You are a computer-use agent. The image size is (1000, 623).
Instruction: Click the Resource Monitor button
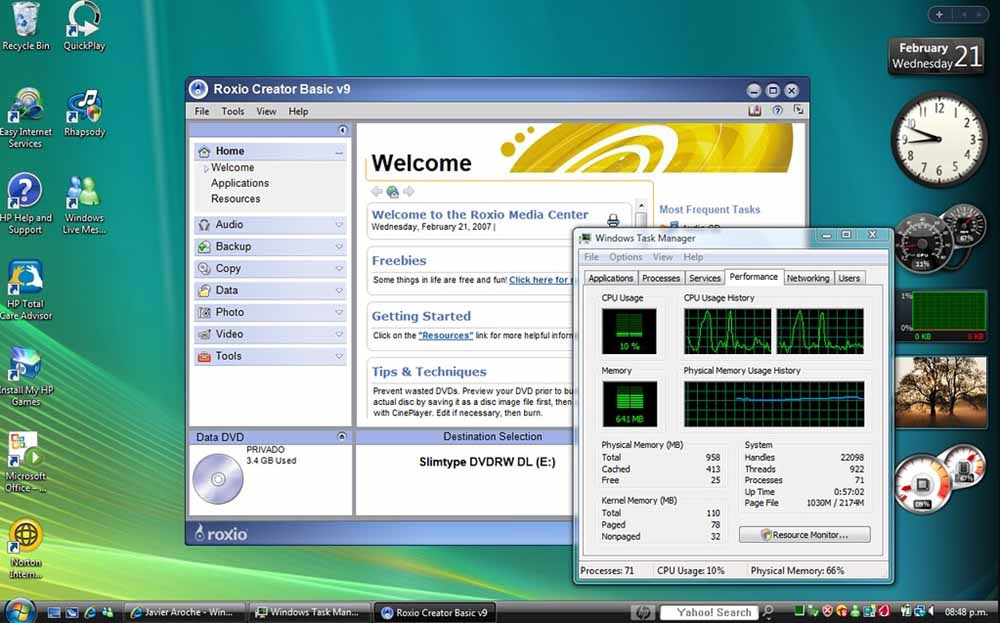[805, 535]
